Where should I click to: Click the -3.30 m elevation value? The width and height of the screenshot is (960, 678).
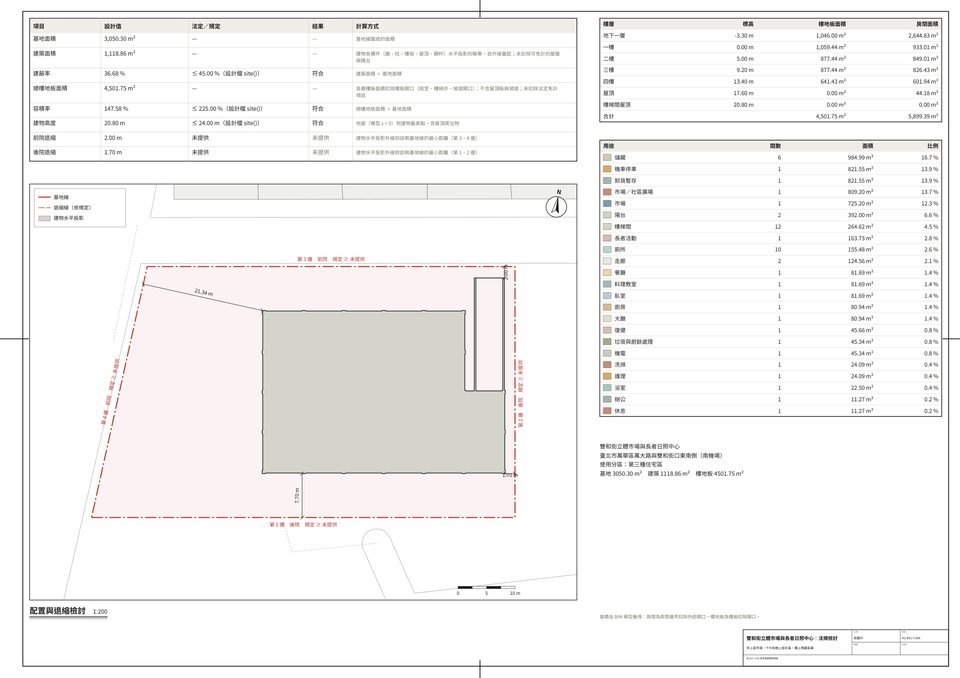[744, 36]
